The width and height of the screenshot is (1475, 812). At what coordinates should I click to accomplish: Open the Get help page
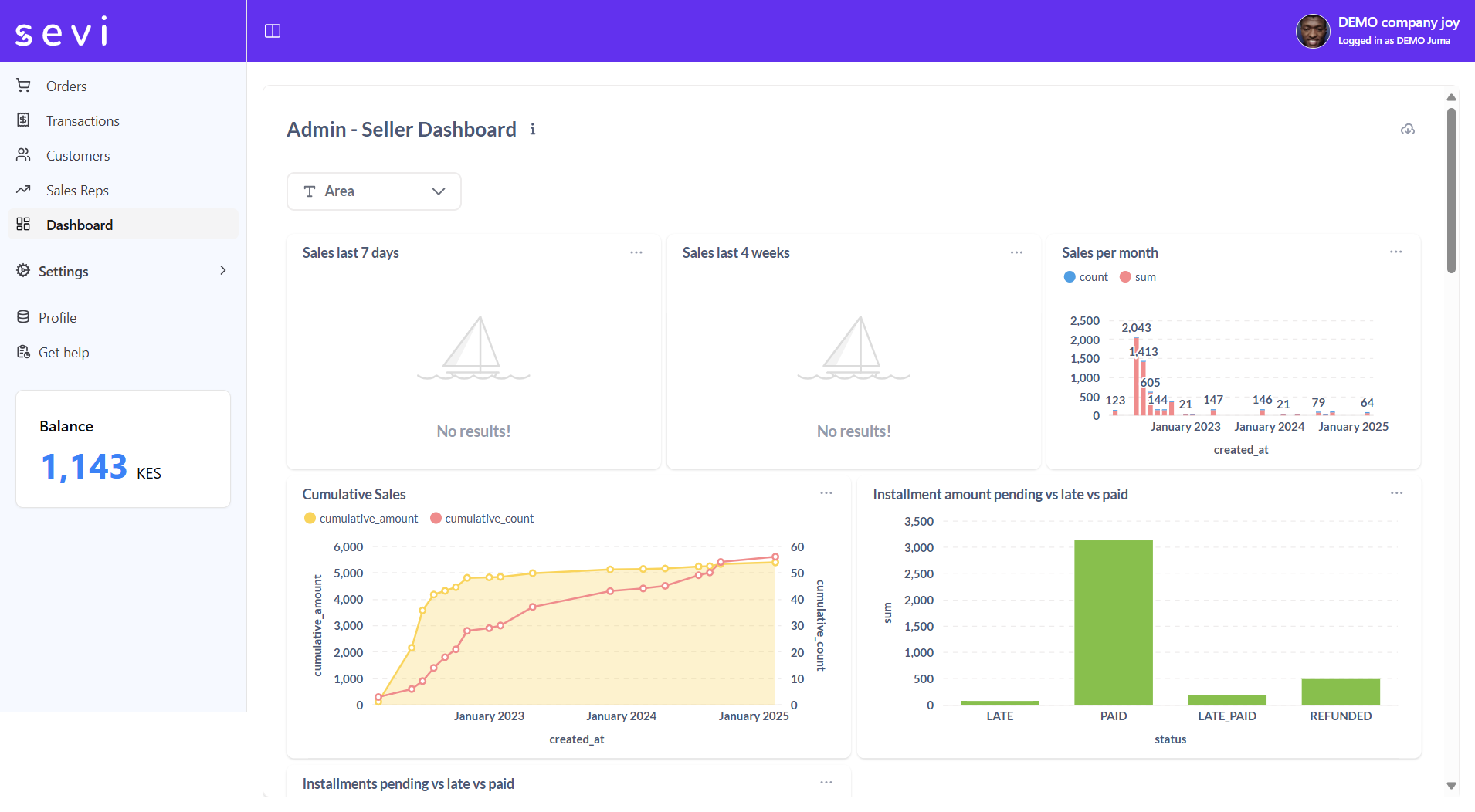[23, 352]
